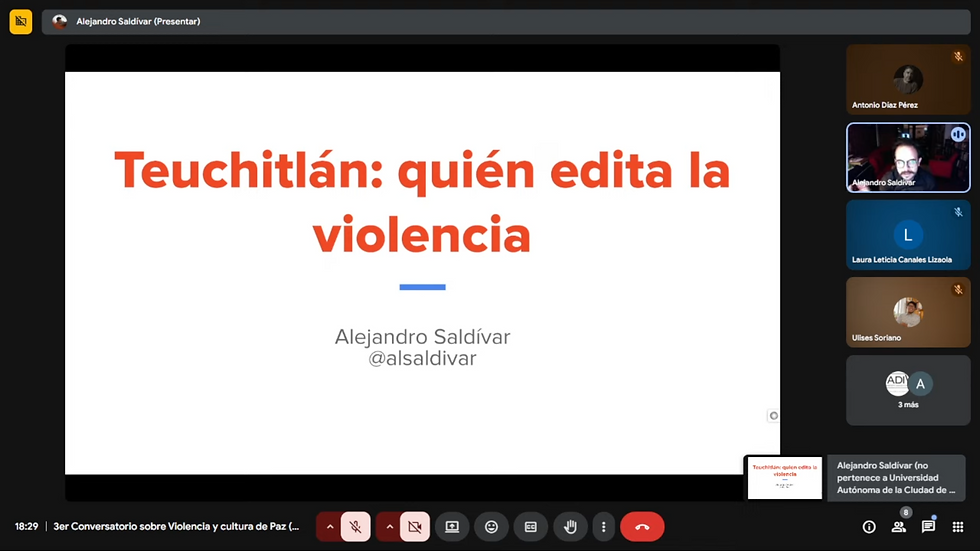Click the present screen button

452,527
